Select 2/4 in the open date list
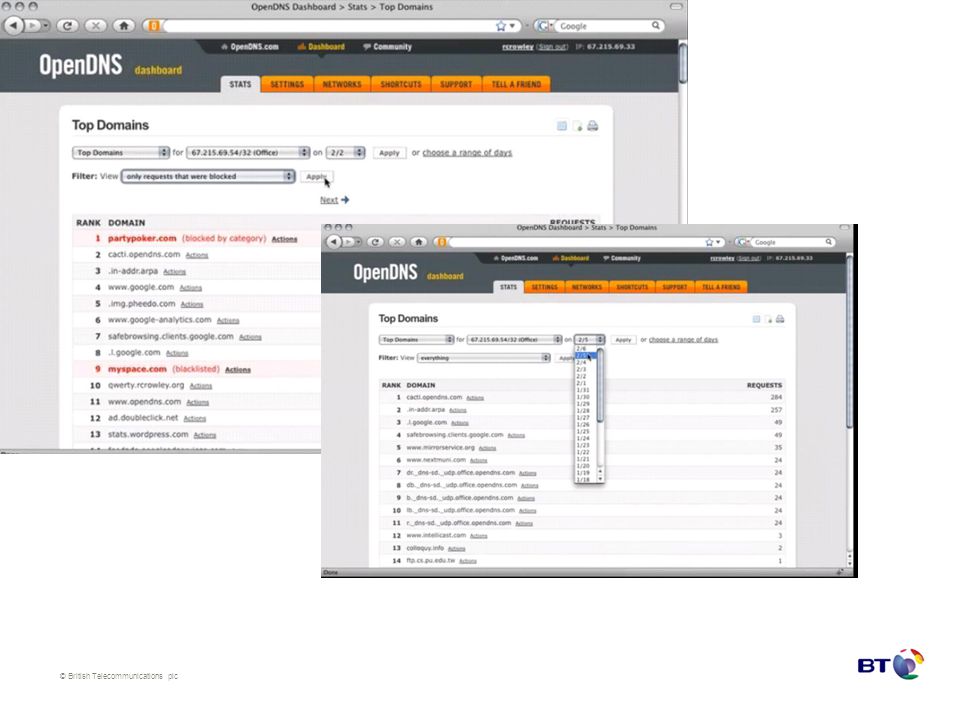960x720 pixels. 581,362
